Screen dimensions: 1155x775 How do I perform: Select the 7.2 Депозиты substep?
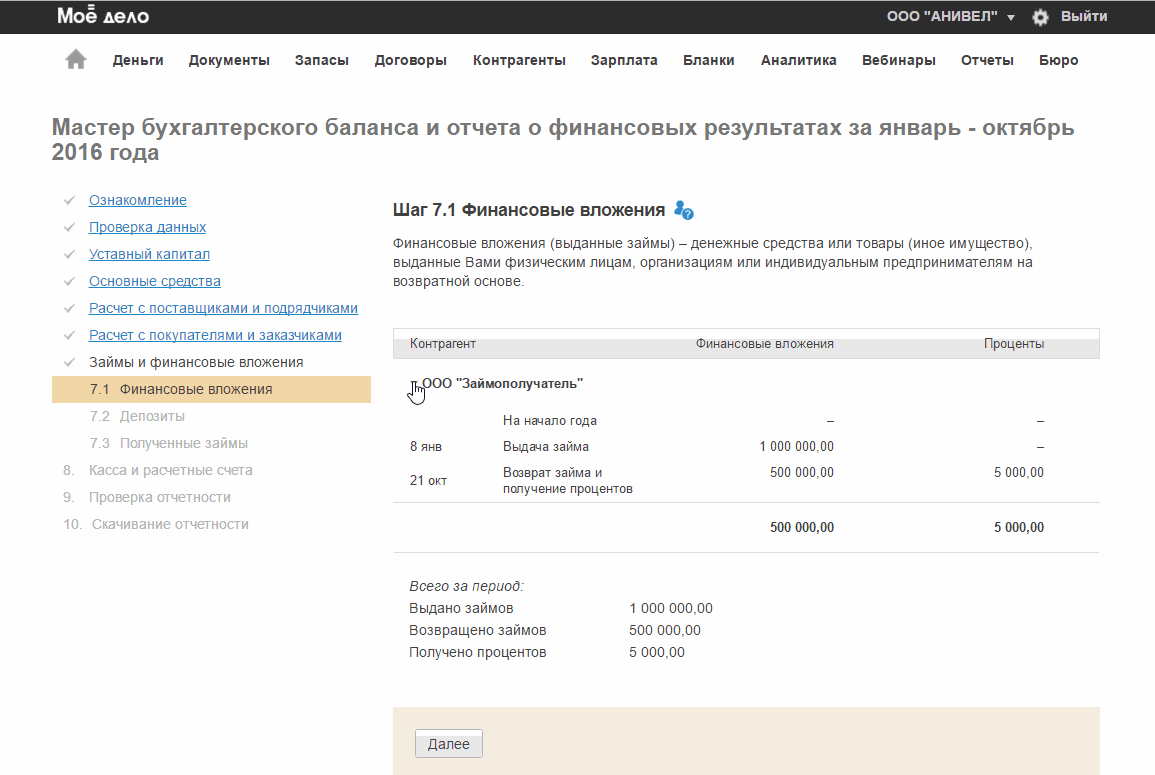pos(137,416)
